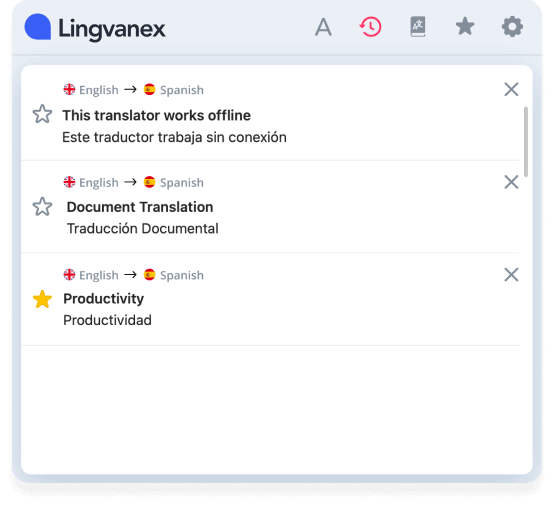The height and width of the screenshot is (506, 553).
Task: Click the 'Productivity' title
Action: click(104, 299)
